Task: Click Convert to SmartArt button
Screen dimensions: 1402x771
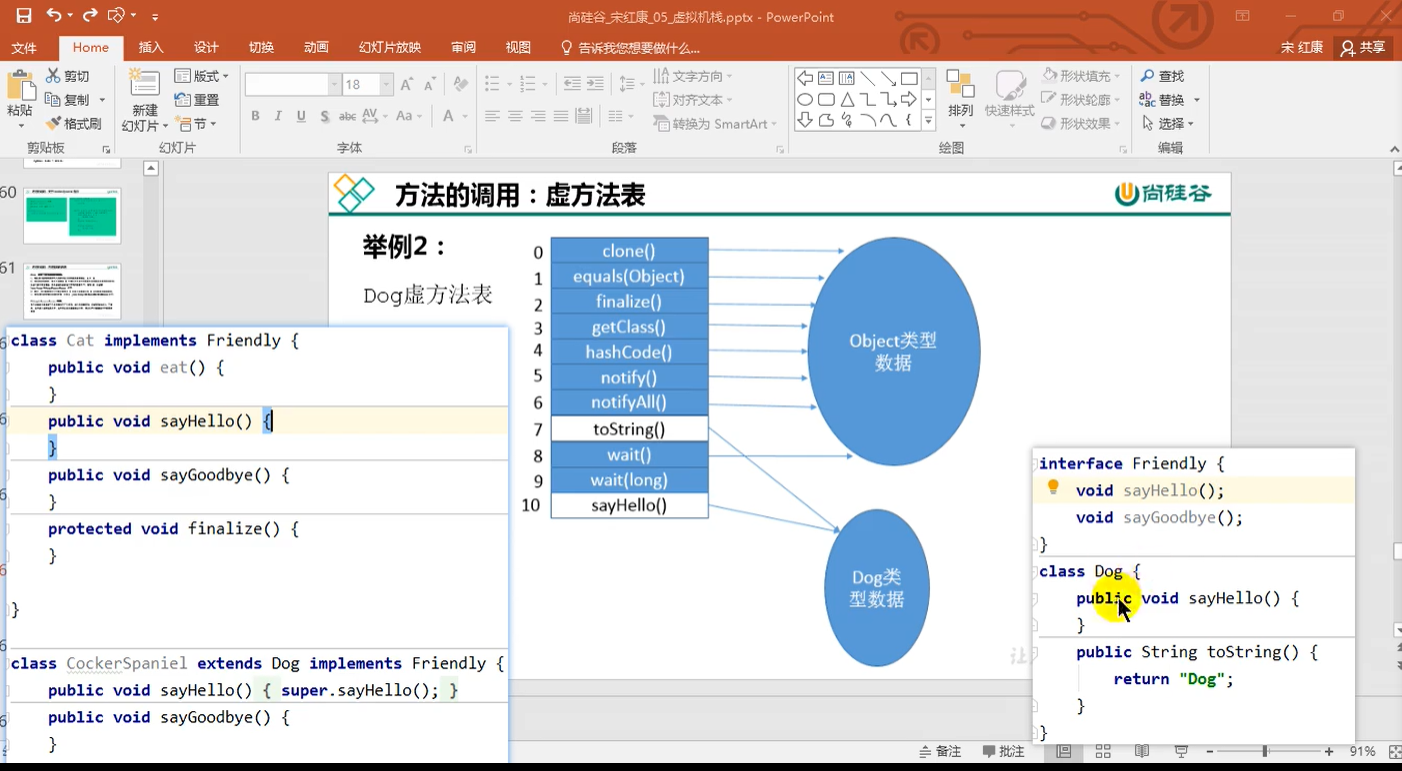Action: [716, 124]
